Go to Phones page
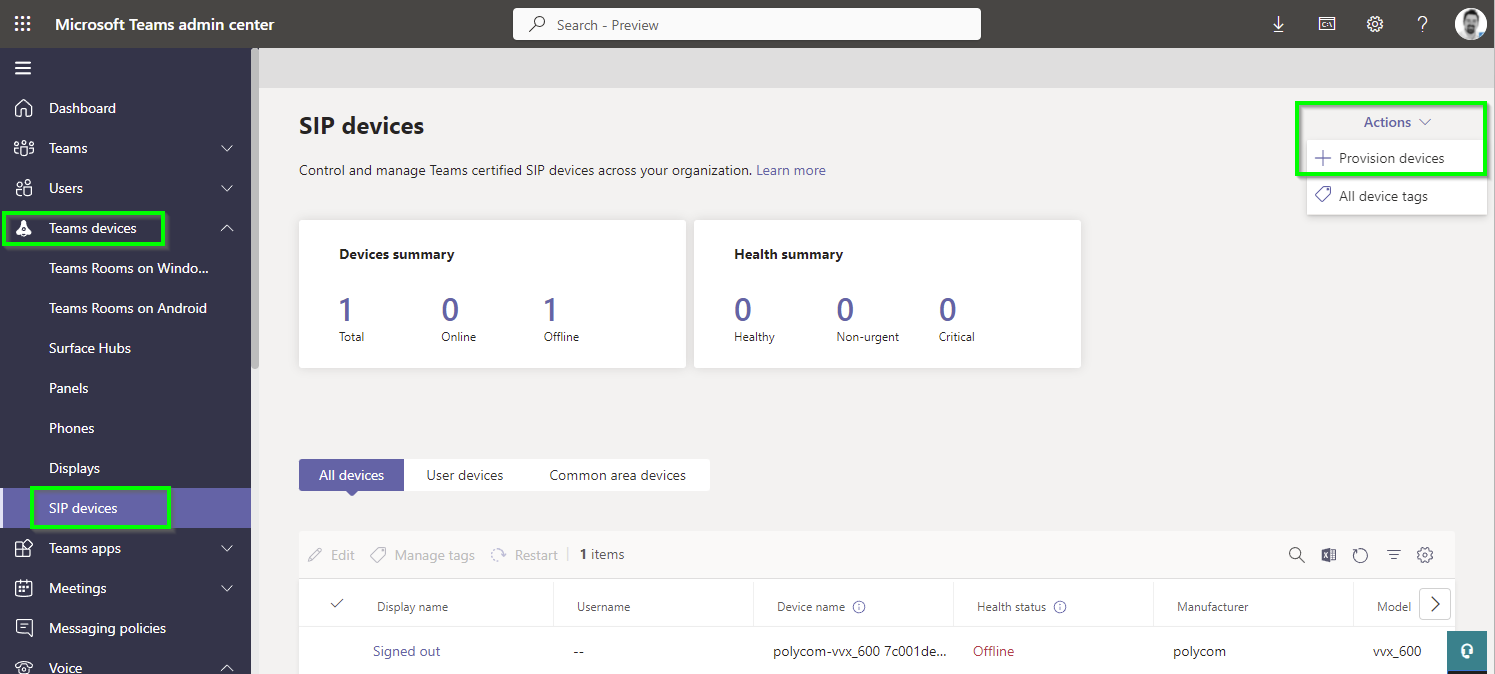 (x=72, y=428)
